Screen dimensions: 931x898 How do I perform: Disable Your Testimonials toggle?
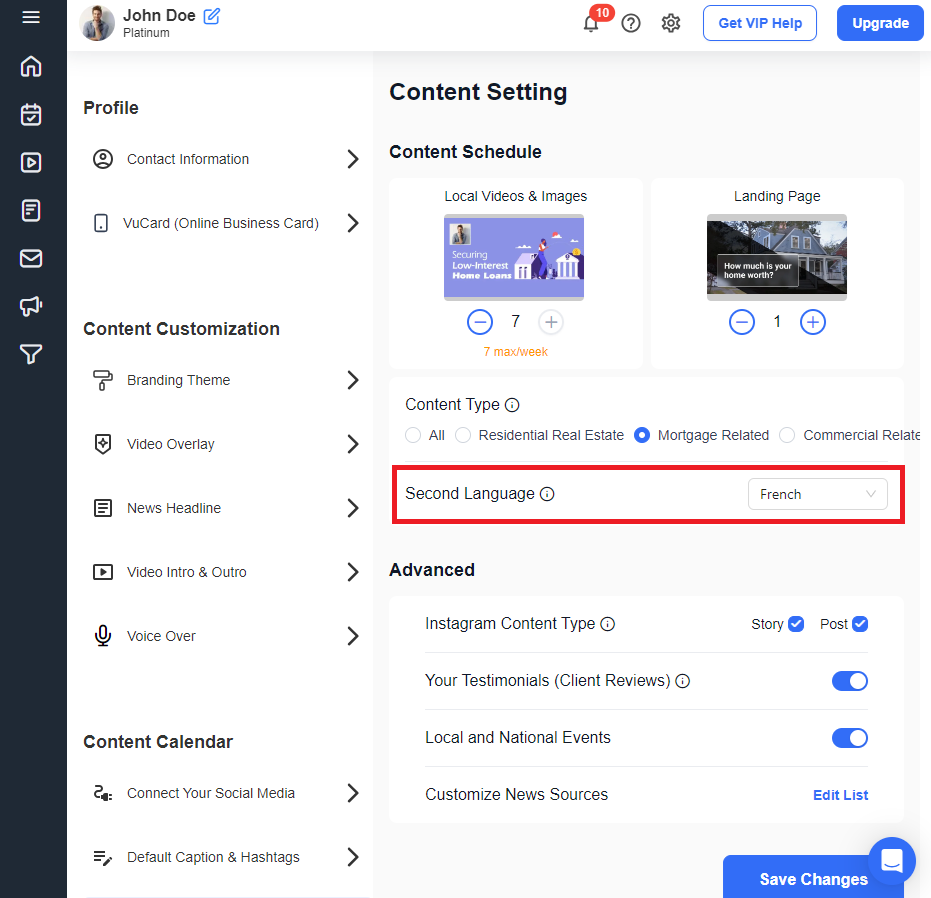click(850, 681)
